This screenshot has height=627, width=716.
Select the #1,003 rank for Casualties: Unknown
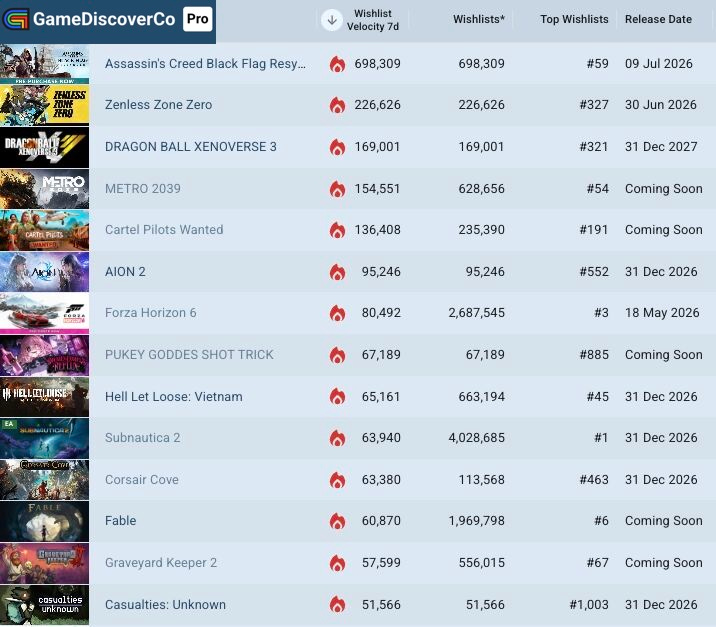tap(589, 605)
